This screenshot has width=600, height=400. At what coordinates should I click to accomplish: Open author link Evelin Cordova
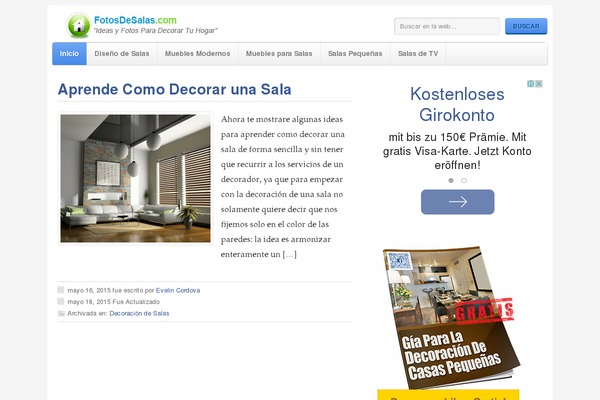[178, 291]
